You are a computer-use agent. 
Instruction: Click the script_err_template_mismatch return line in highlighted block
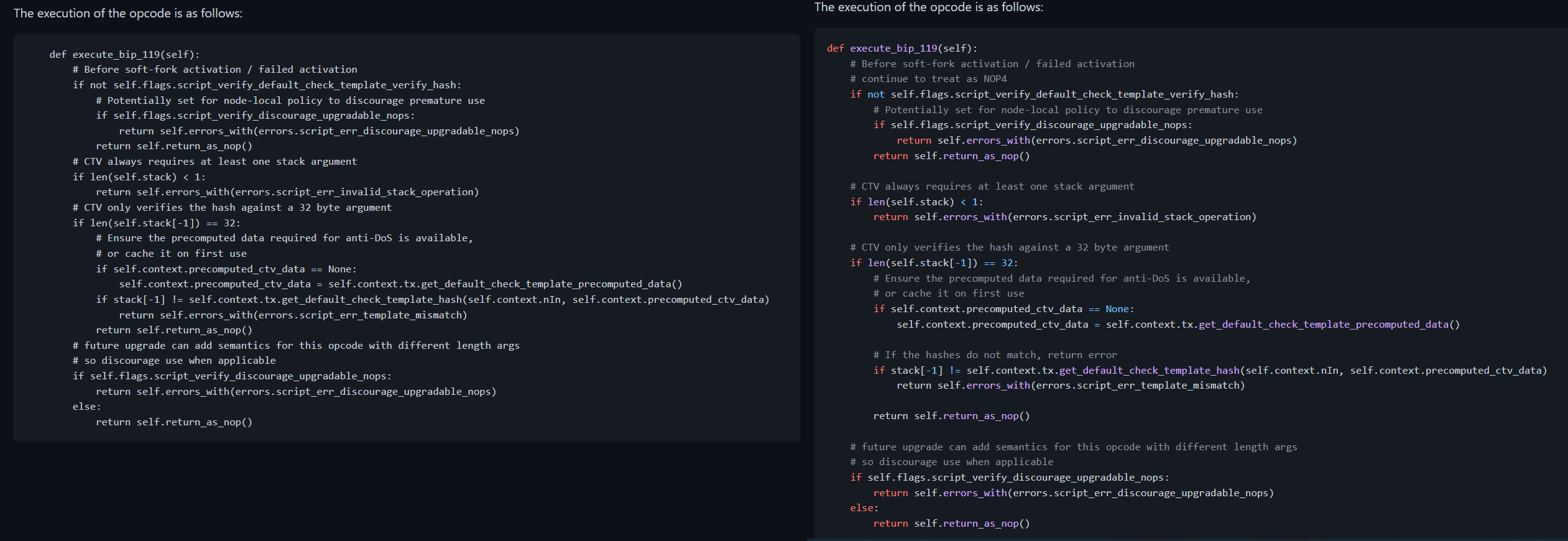click(1071, 386)
